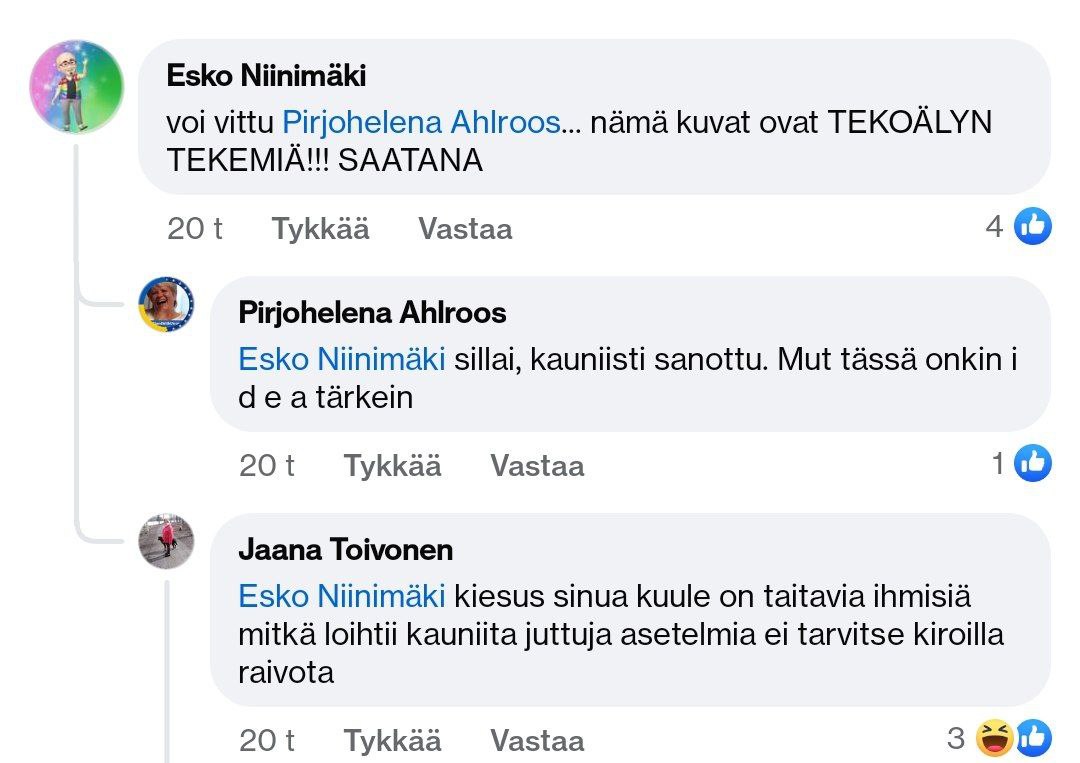Follow the Esko Niinimäki mention in Jaana's reply
Screen dimensions: 1080x763
pos(341,597)
